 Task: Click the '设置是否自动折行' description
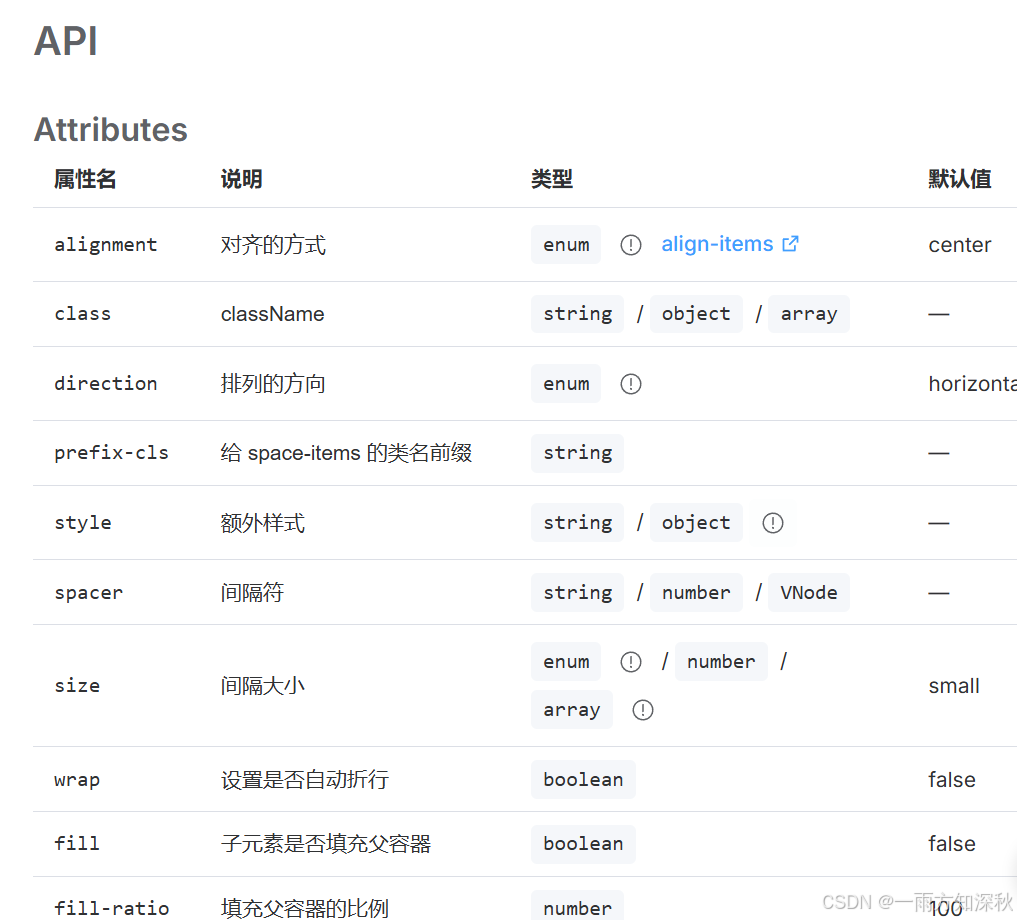(305, 779)
